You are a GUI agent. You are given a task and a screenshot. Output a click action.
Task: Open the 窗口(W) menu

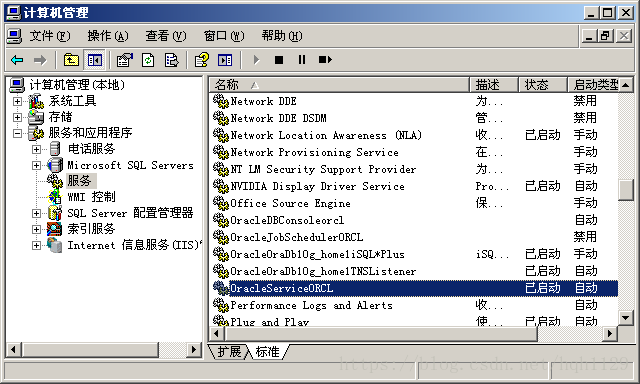224,36
